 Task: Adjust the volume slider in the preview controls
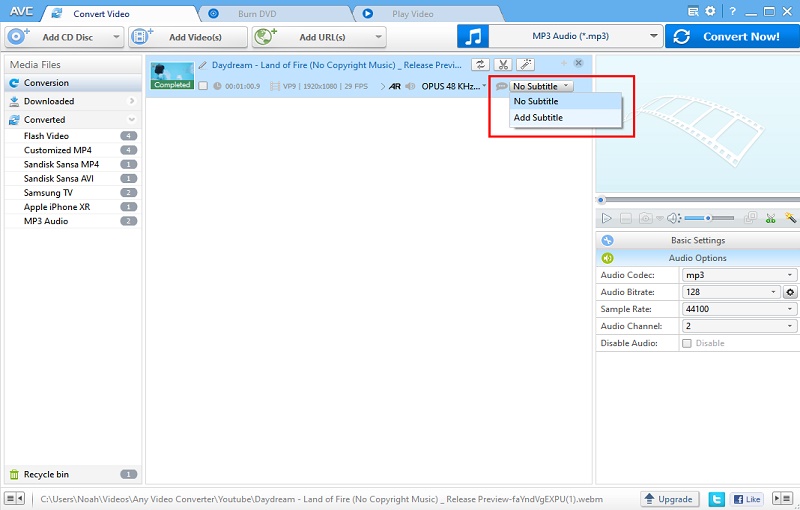tap(709, 218)
